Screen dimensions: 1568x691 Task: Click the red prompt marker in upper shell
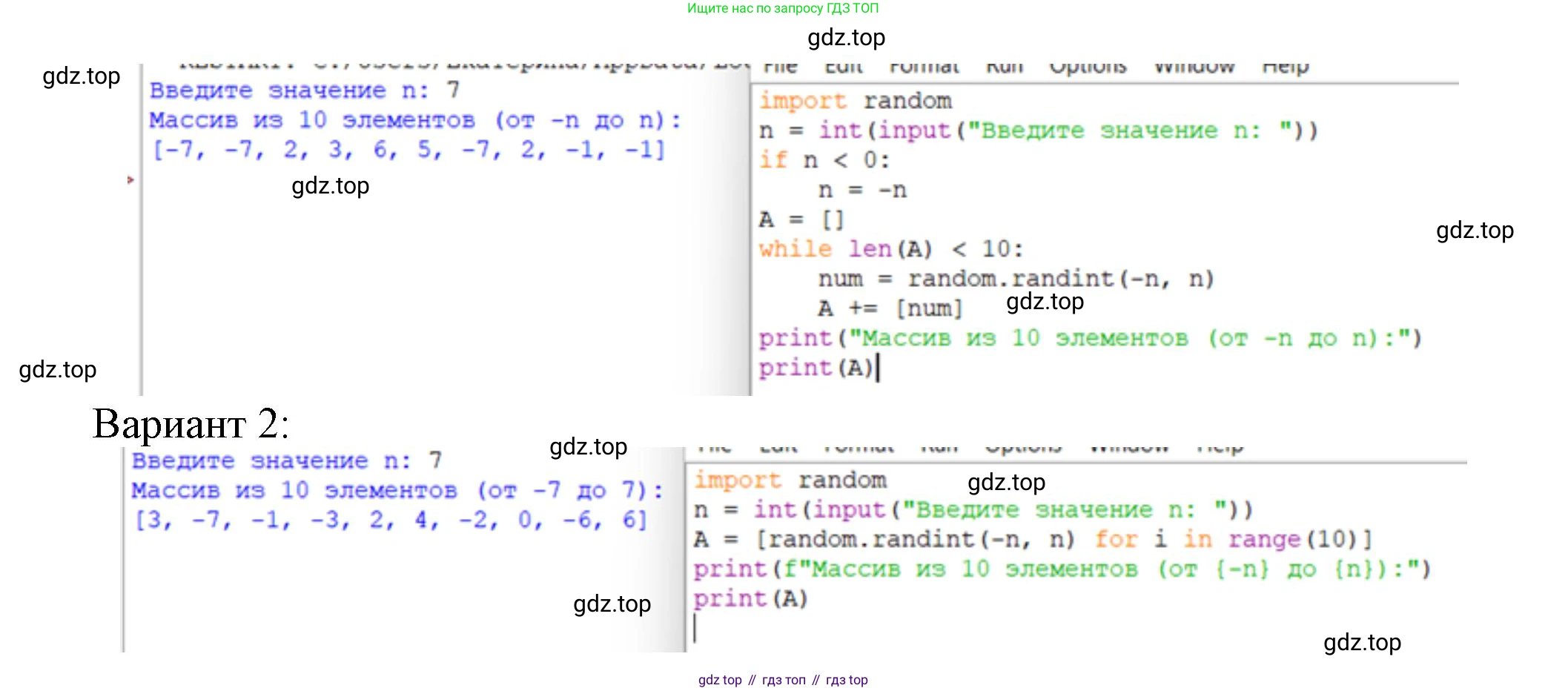tap(130, 179)
